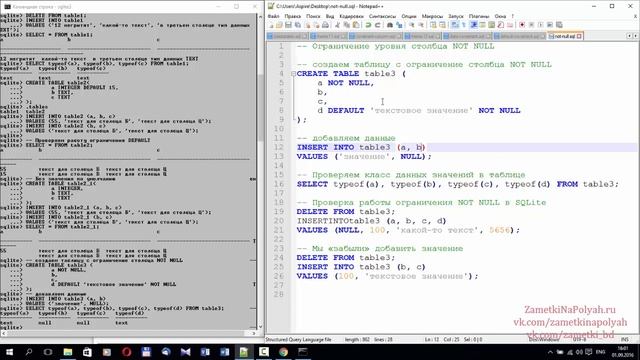Click command prompt horizontal scrollbar

(129, 333)
